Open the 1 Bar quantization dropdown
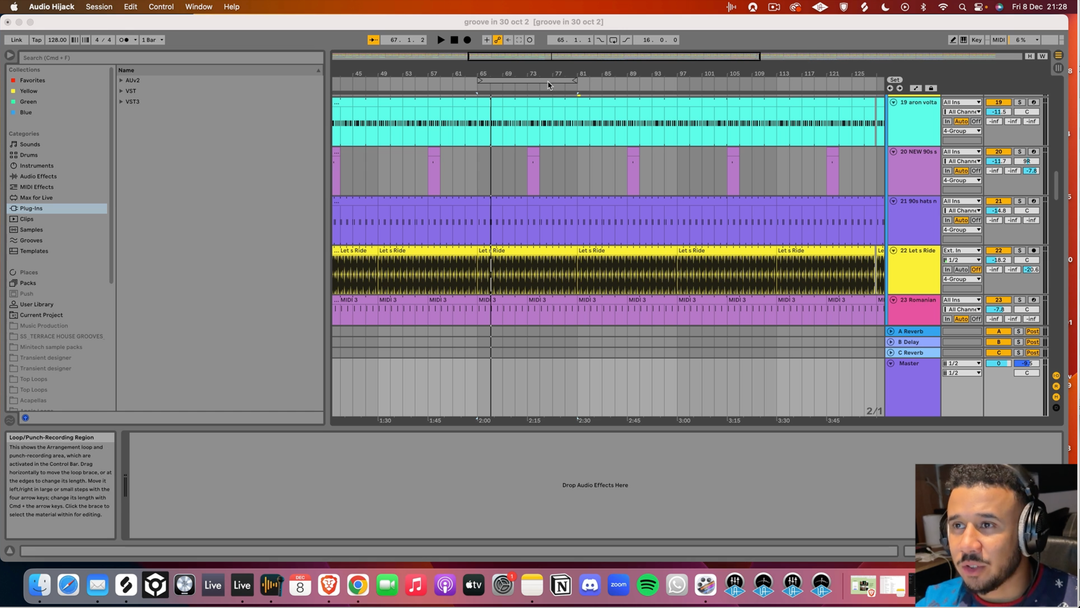 [x=153, y=40]
